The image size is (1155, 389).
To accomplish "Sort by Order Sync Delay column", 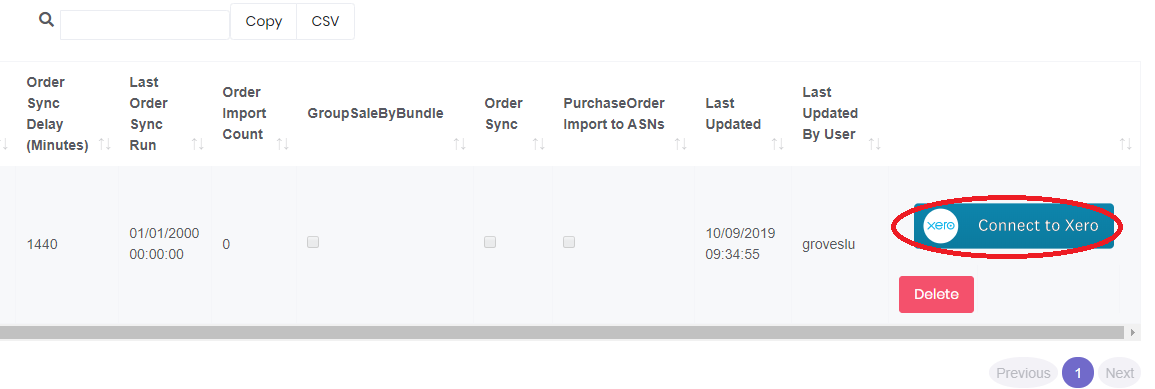I will (x=105, y=144).
